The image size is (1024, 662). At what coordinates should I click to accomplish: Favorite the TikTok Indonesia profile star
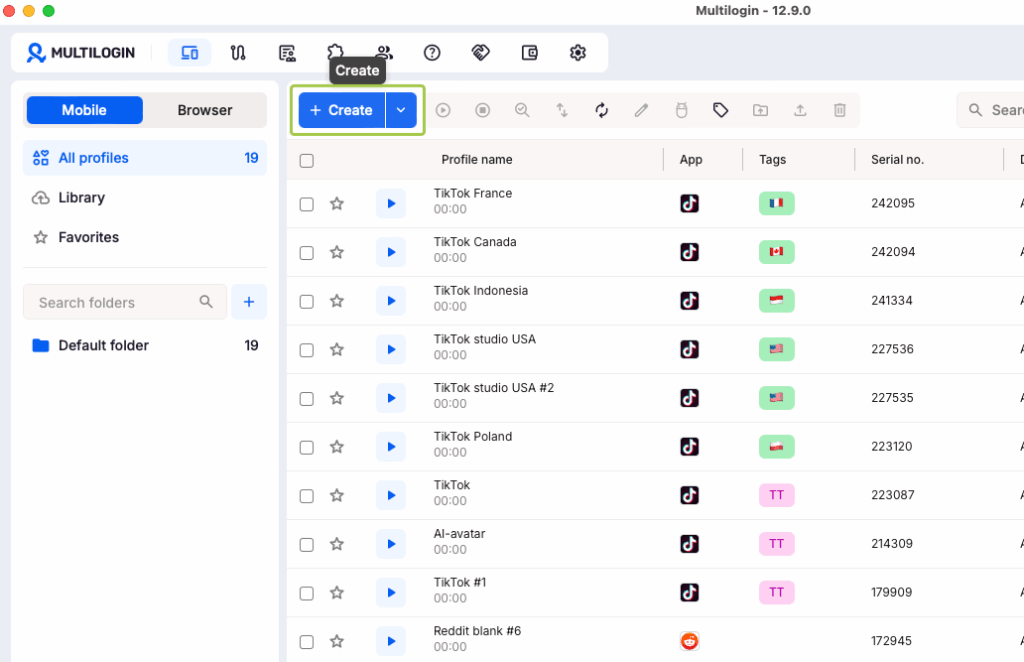tap(336, 301)
